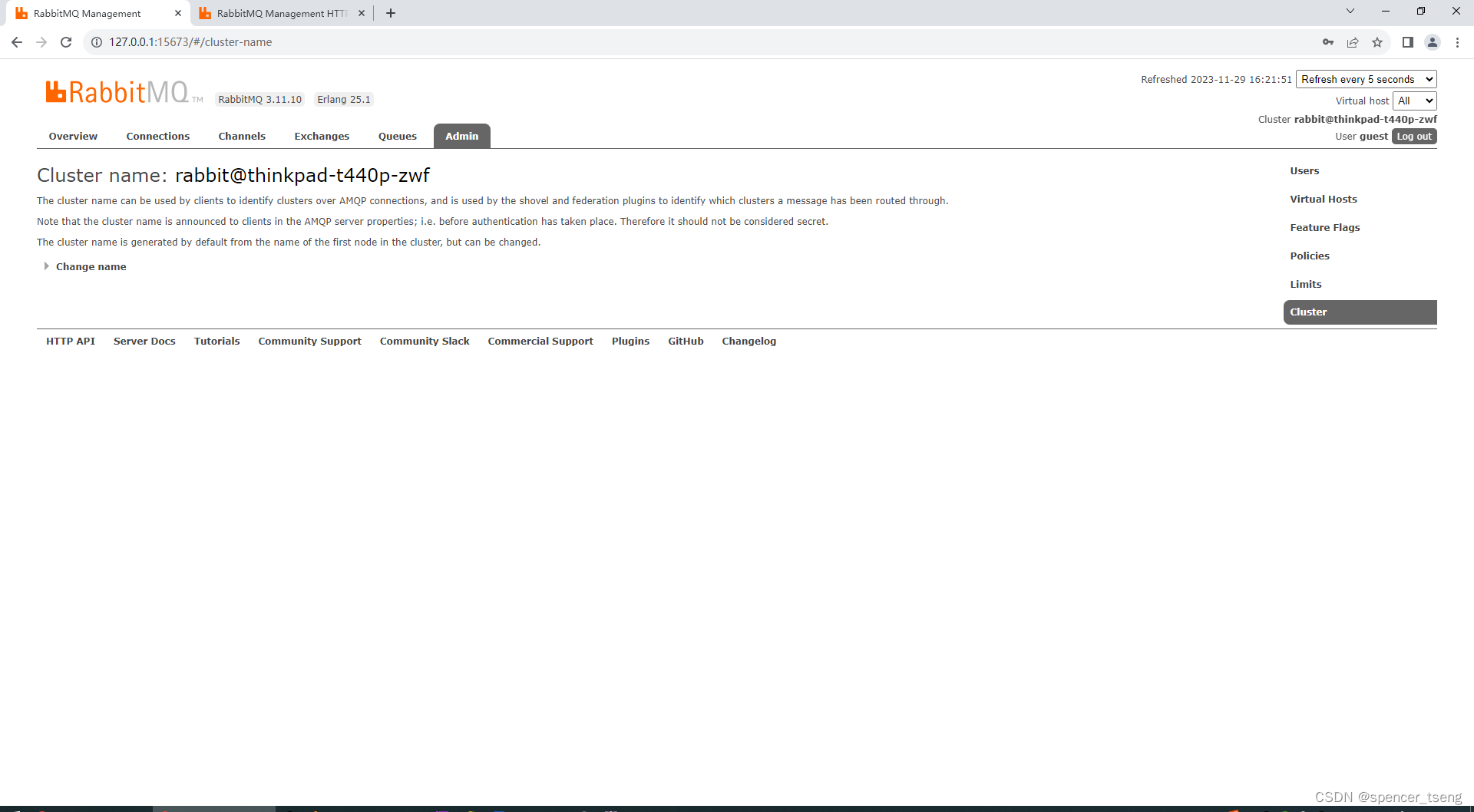Log out the guest user

(x=1413, y=136)
